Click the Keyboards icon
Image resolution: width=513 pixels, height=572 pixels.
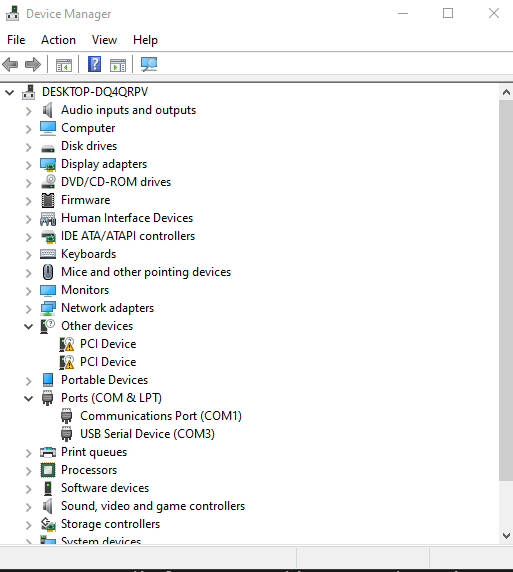pyautogui.click(x=48, y=254)
